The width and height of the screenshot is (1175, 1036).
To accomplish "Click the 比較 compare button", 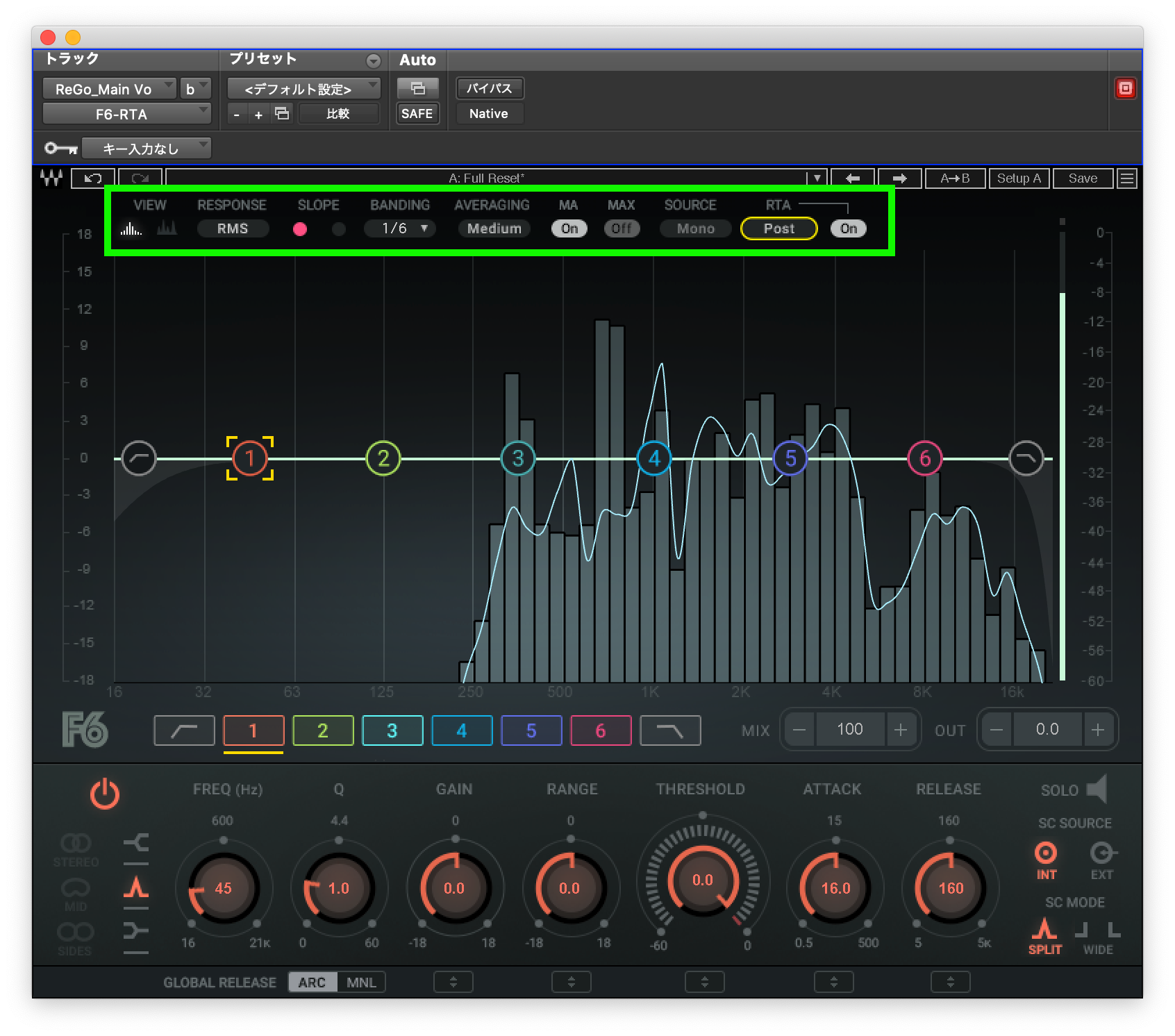I will (x=339, y=113).
